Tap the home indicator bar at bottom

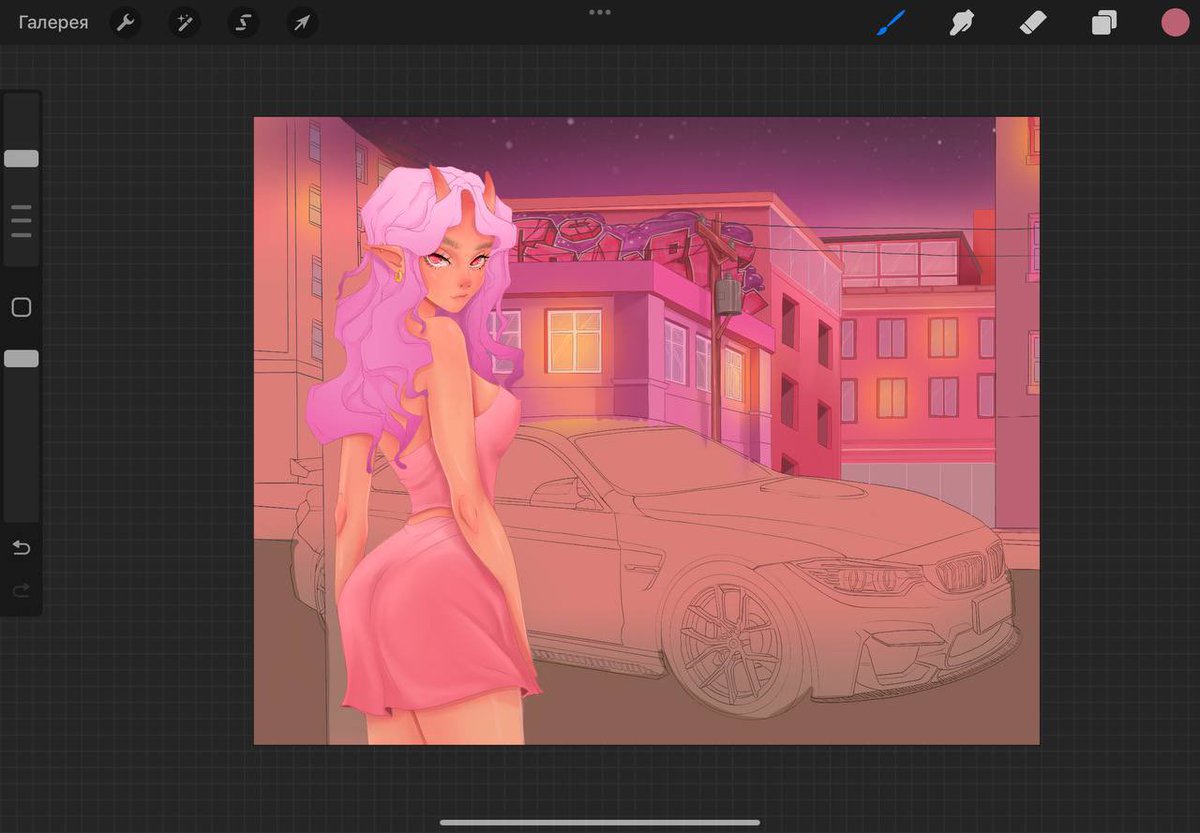coord(599,824)
